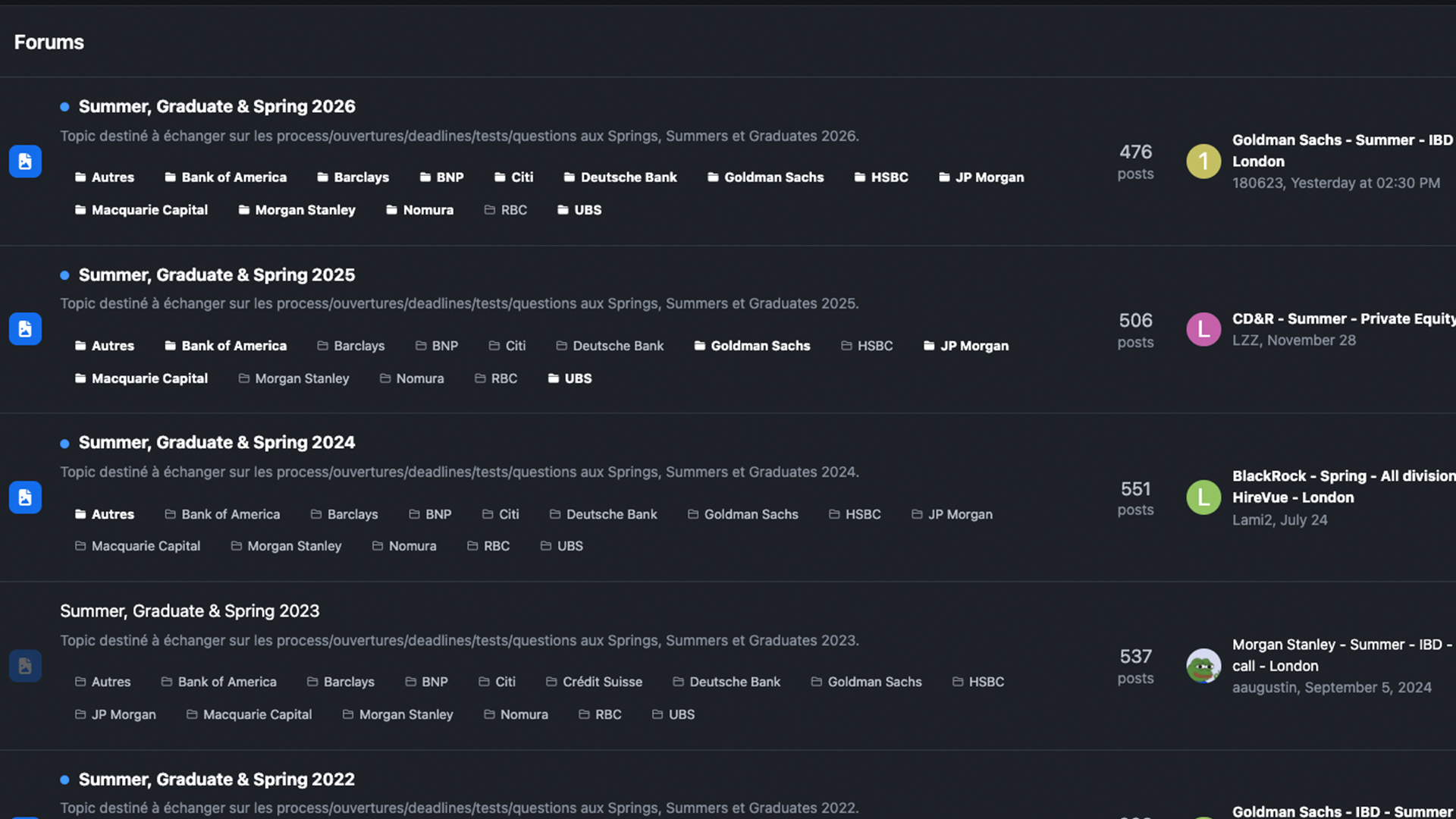Click the green L avatar for Lami2

(x=1203, y=497)
